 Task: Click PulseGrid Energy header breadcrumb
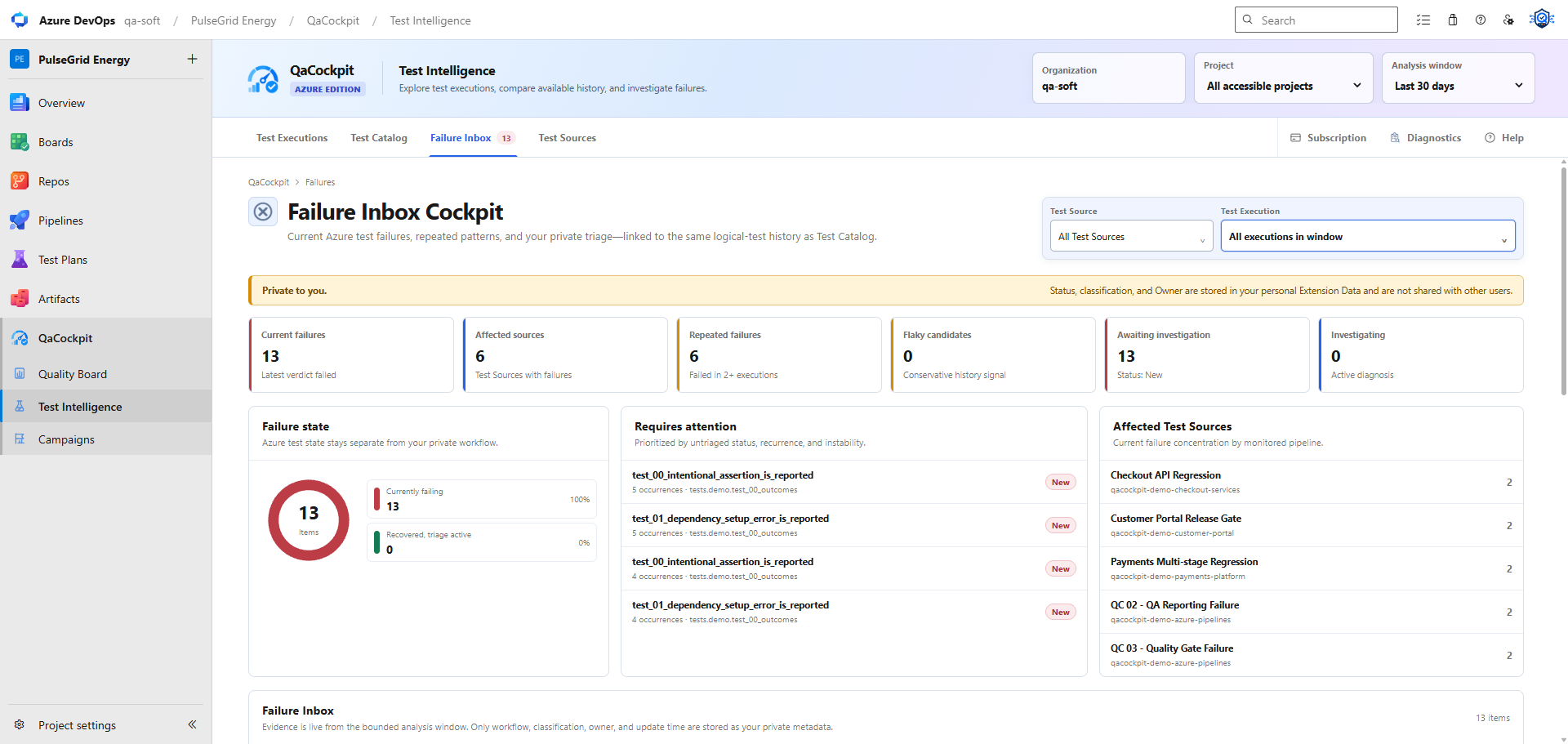(234, 20)
